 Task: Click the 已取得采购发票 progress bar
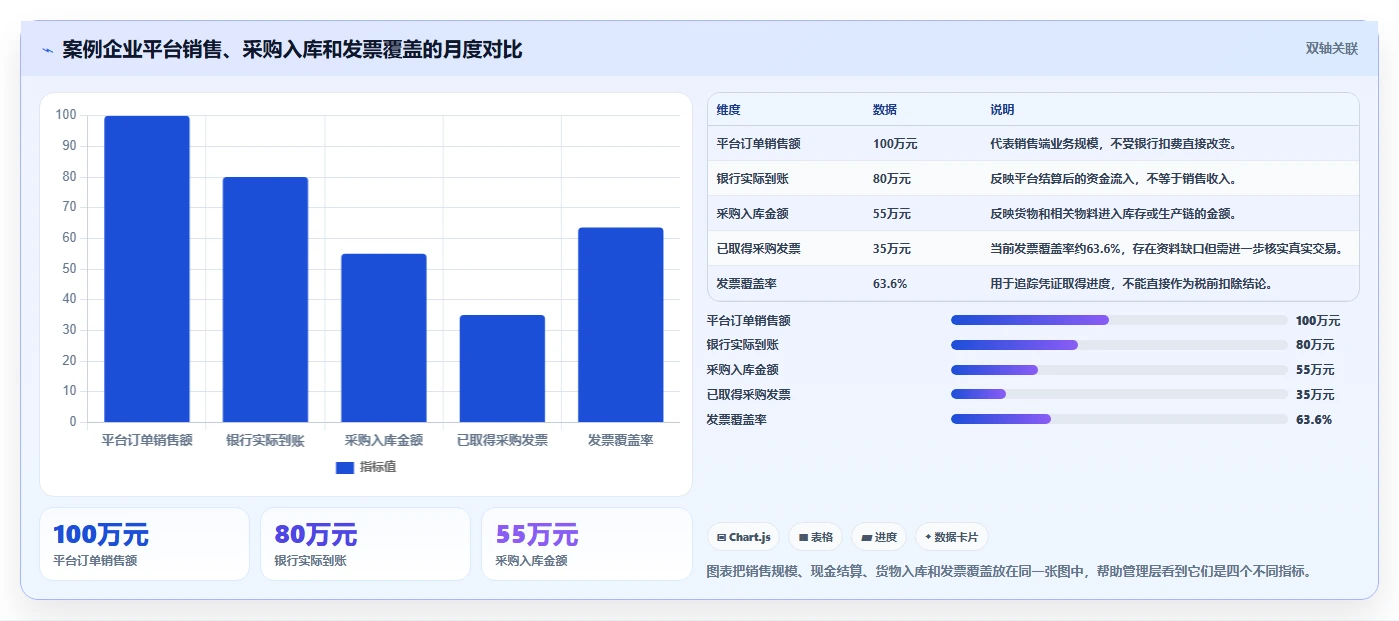tap(1119, 394)
